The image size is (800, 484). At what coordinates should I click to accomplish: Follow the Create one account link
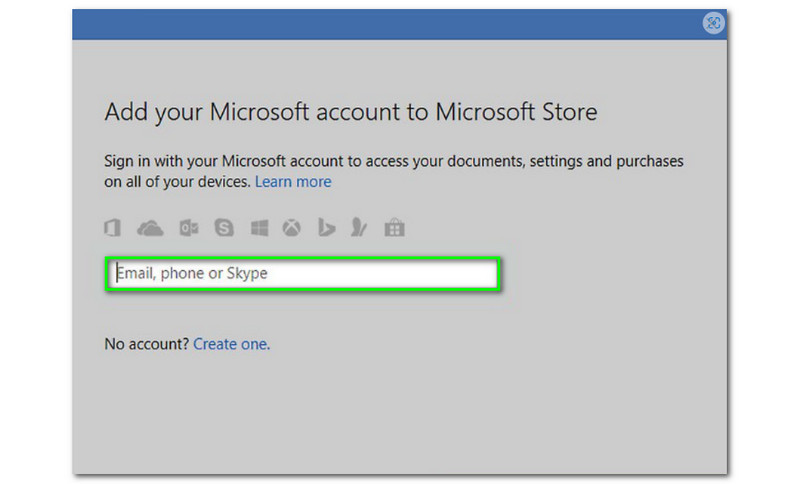(230, 344)
